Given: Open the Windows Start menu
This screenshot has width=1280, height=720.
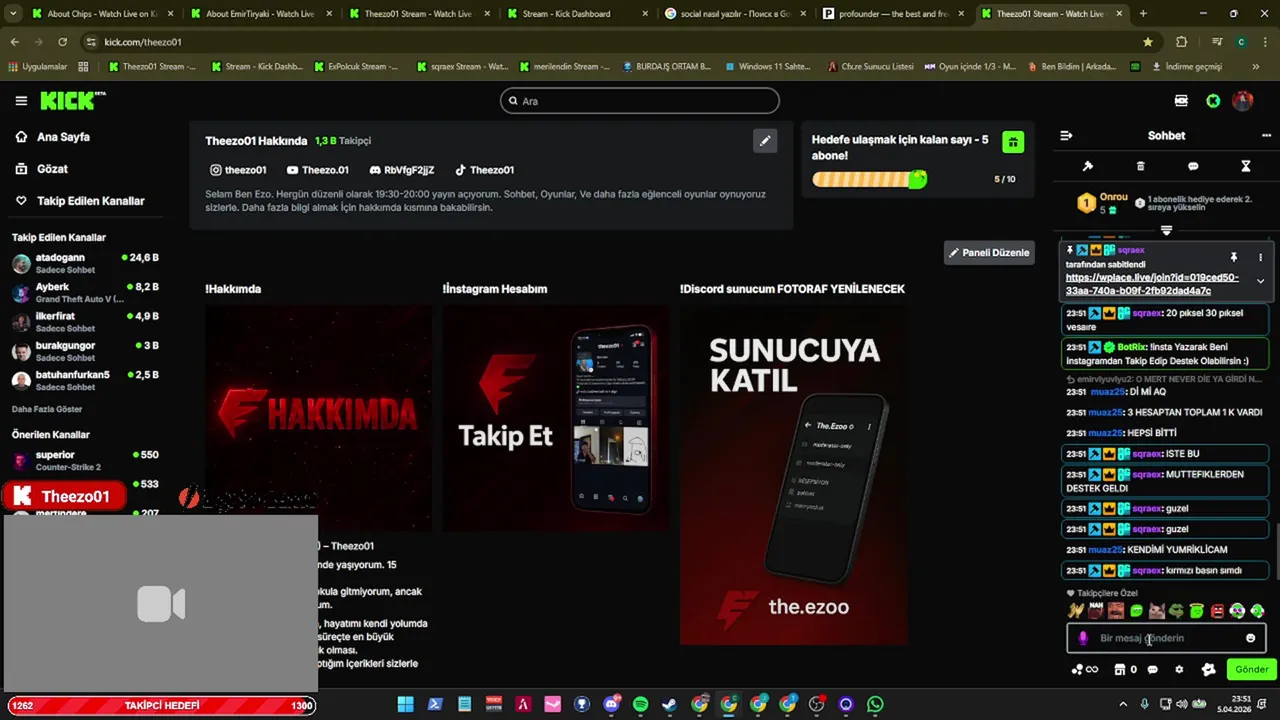Looking at the screenshot, I should click(x=406, y=705).
